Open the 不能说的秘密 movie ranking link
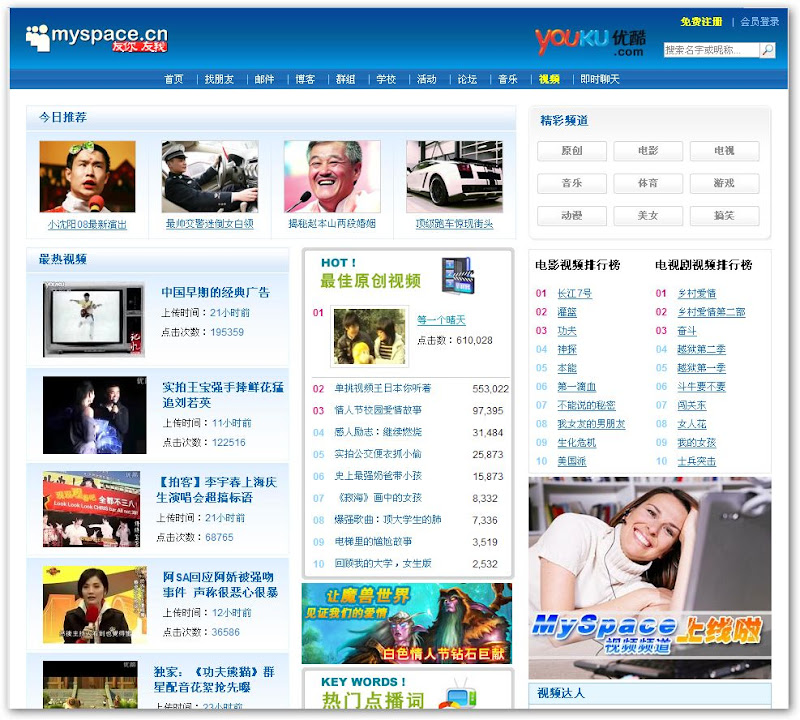The width and height of the screenshot is (800, 720). (586, 405)
